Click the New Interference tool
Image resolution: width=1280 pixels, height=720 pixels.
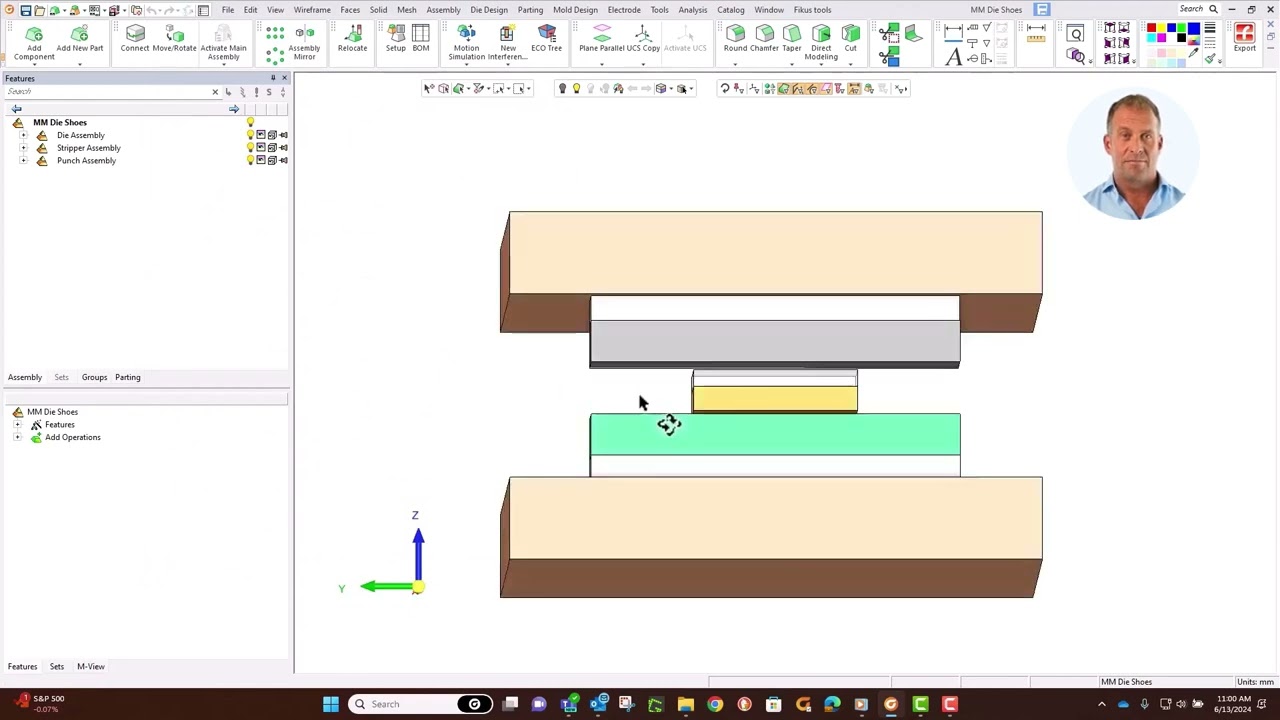pyautogui.click(x=507, y=42)
